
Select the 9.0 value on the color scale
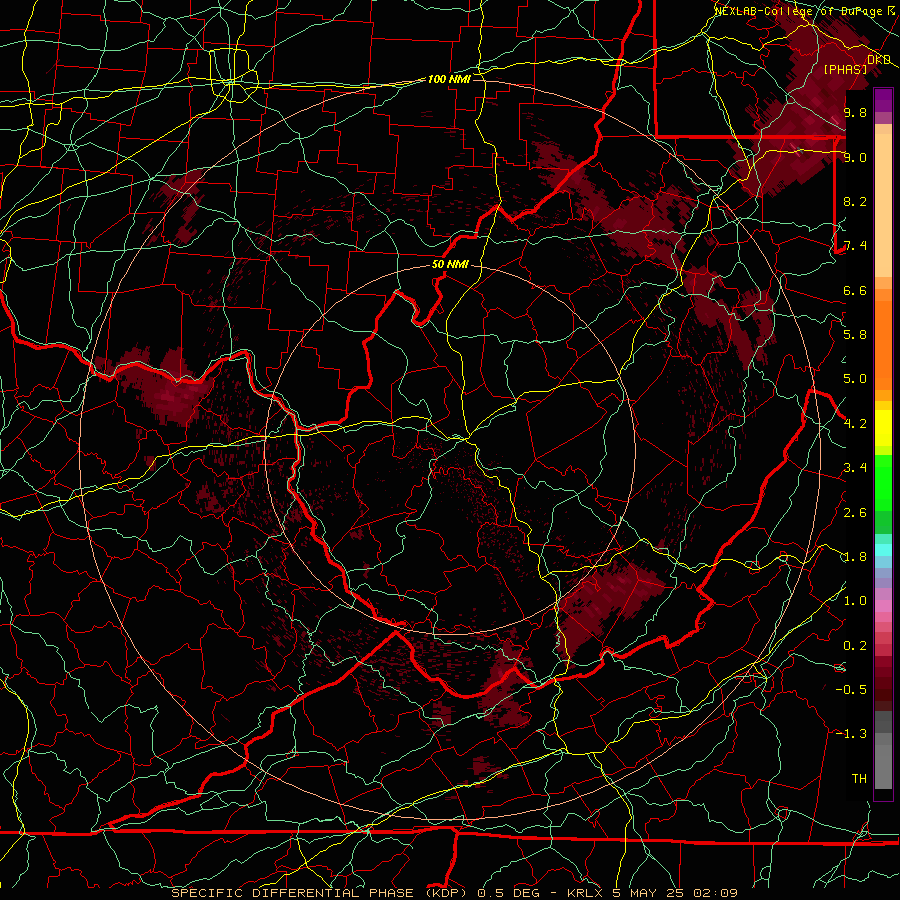[855, 157]
